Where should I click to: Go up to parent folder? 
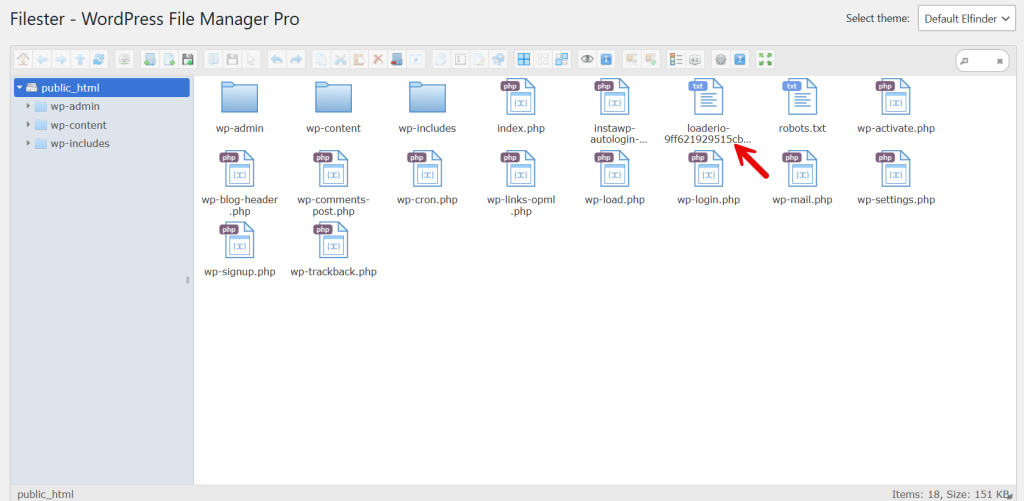pos(80,59)
